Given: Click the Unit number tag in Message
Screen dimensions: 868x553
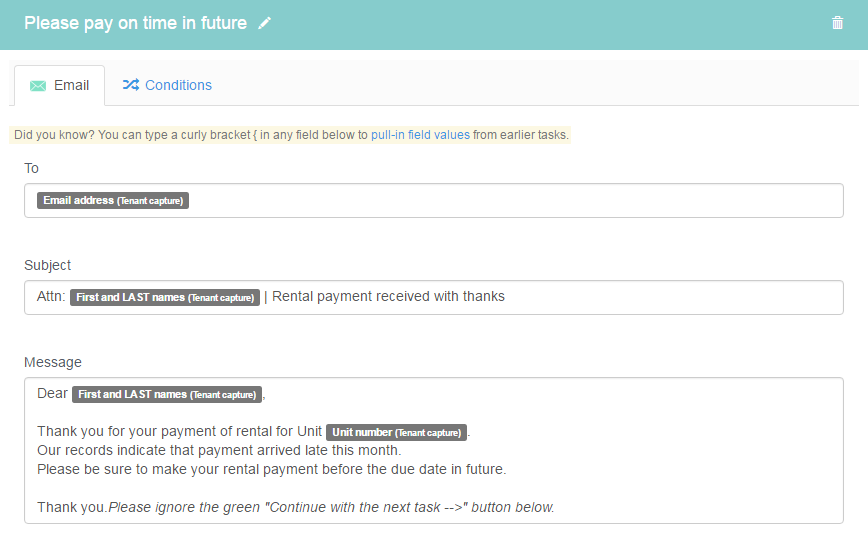Looking at the screenshot, I should [x=396, y=432].
